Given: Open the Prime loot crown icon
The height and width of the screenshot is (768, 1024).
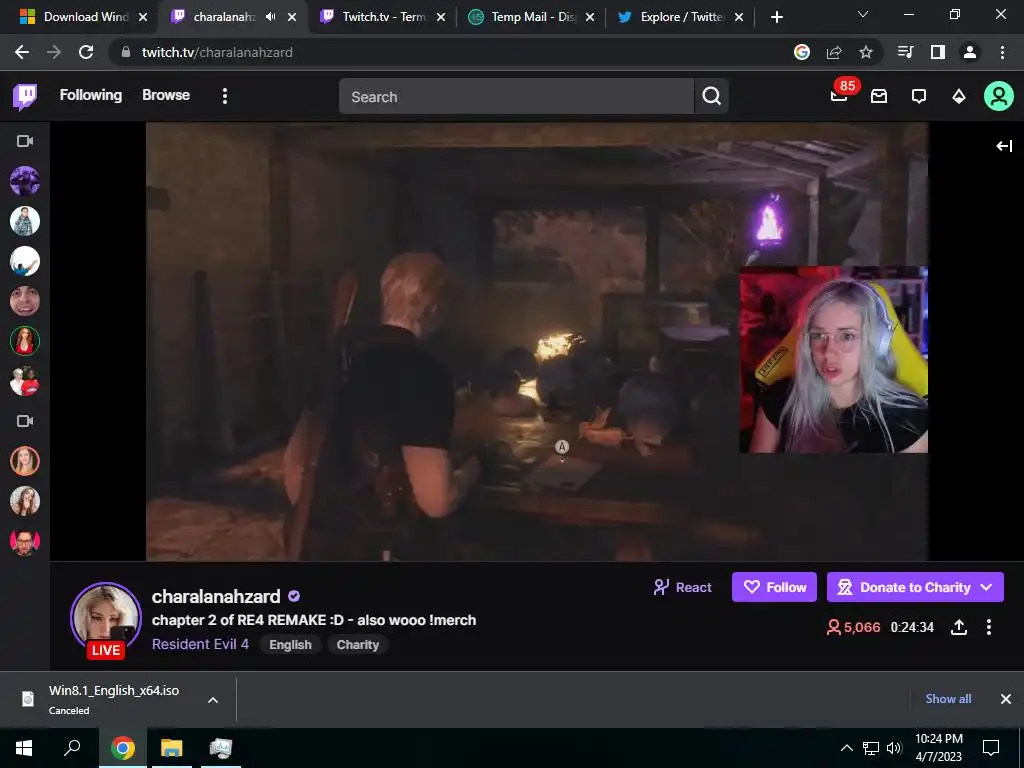Looking at the screenshot, I should (x=879, y=96).
